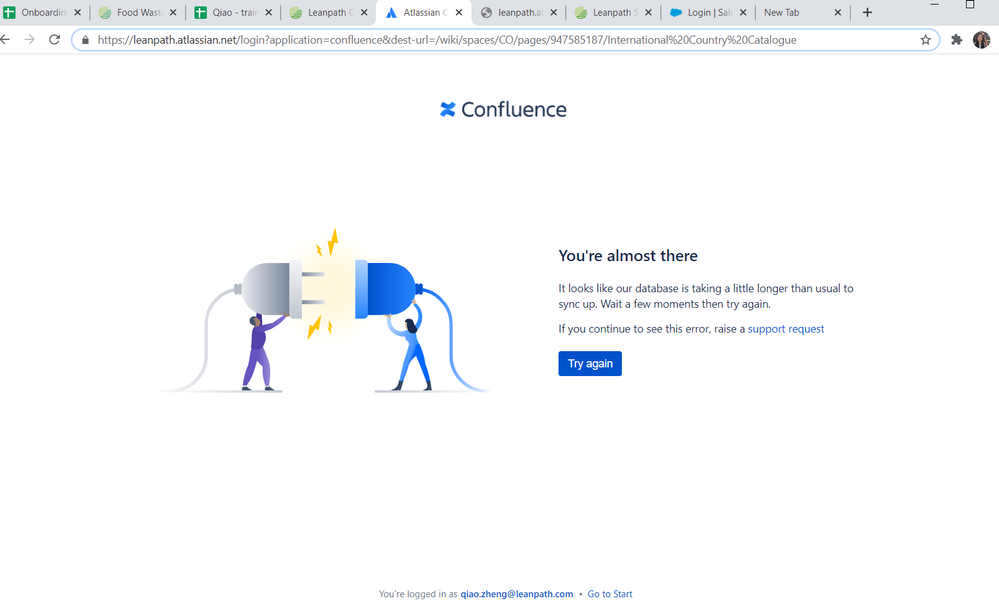This screenshot has width=999, height=608.
Task: Reload the page with the refresh icon
Action: [x=55, y=40]
